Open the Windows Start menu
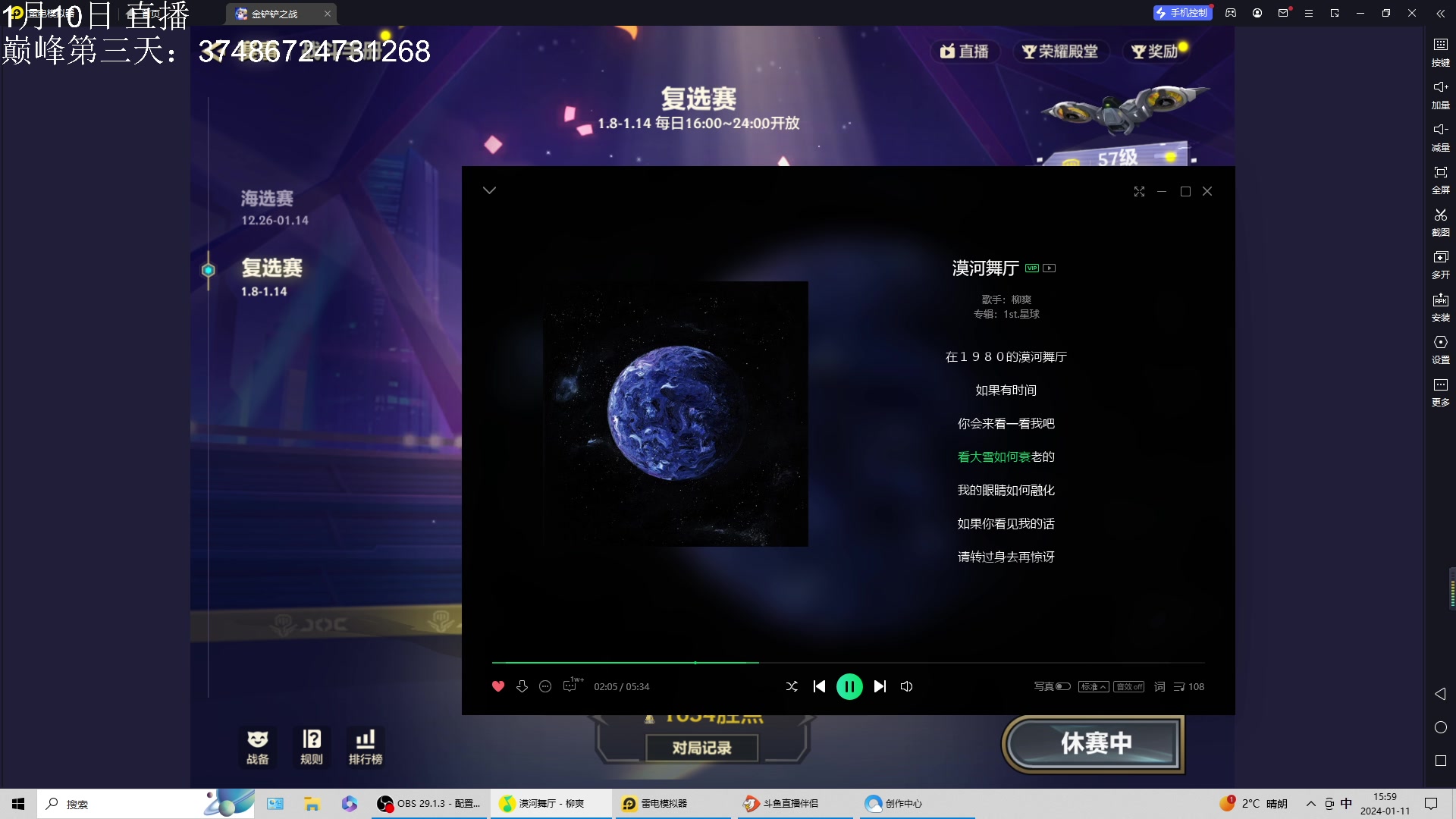The height and width of the screenshot is (819, 1456). click(18, 804)
